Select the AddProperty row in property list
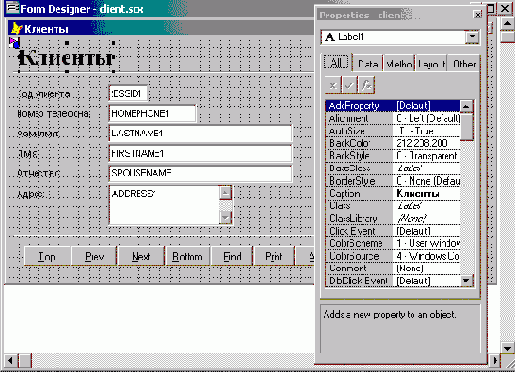 tap(393, 106)
